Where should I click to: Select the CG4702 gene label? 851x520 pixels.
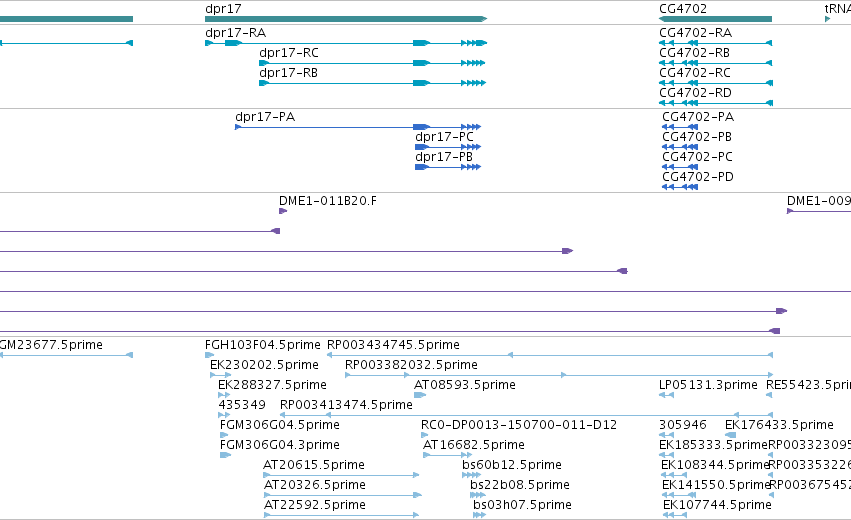[x=683, y=9]
